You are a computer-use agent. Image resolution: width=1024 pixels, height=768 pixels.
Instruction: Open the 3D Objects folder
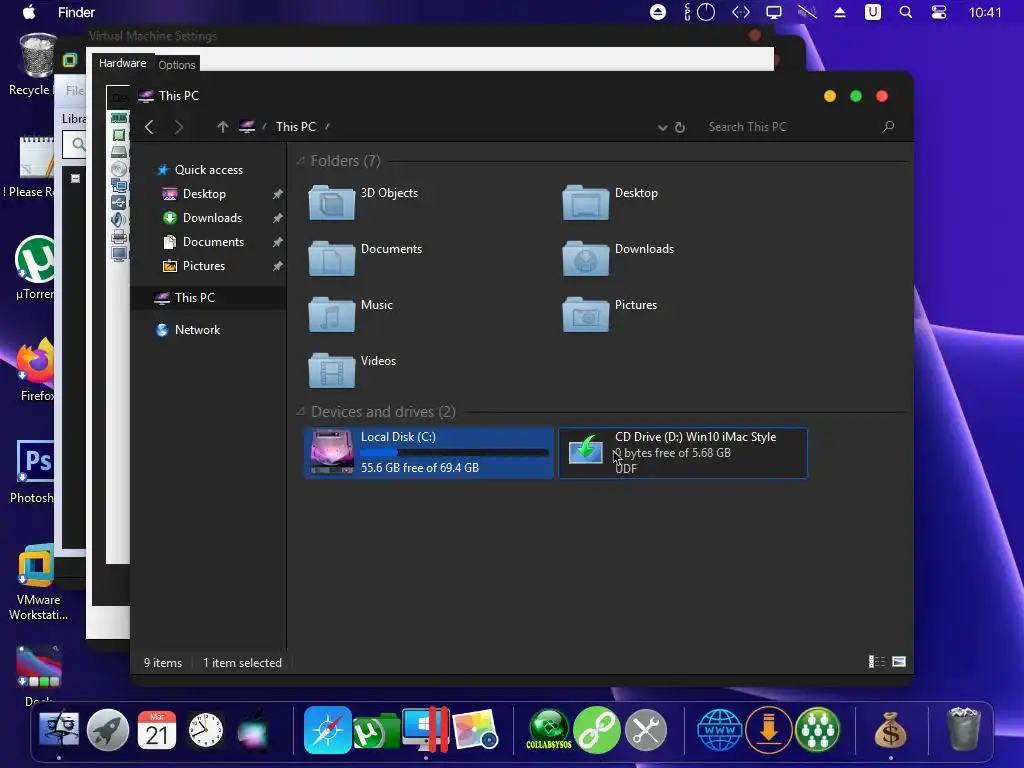pos(362,202)
